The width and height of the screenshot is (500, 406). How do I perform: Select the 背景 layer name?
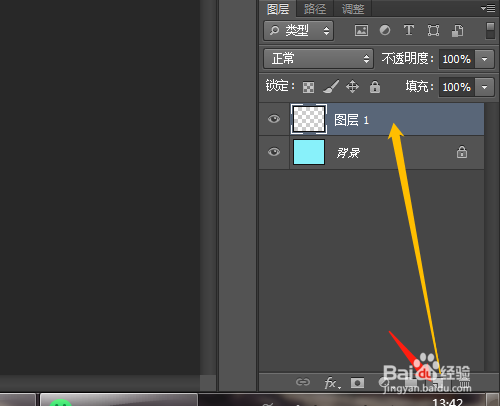click(348, 153)
